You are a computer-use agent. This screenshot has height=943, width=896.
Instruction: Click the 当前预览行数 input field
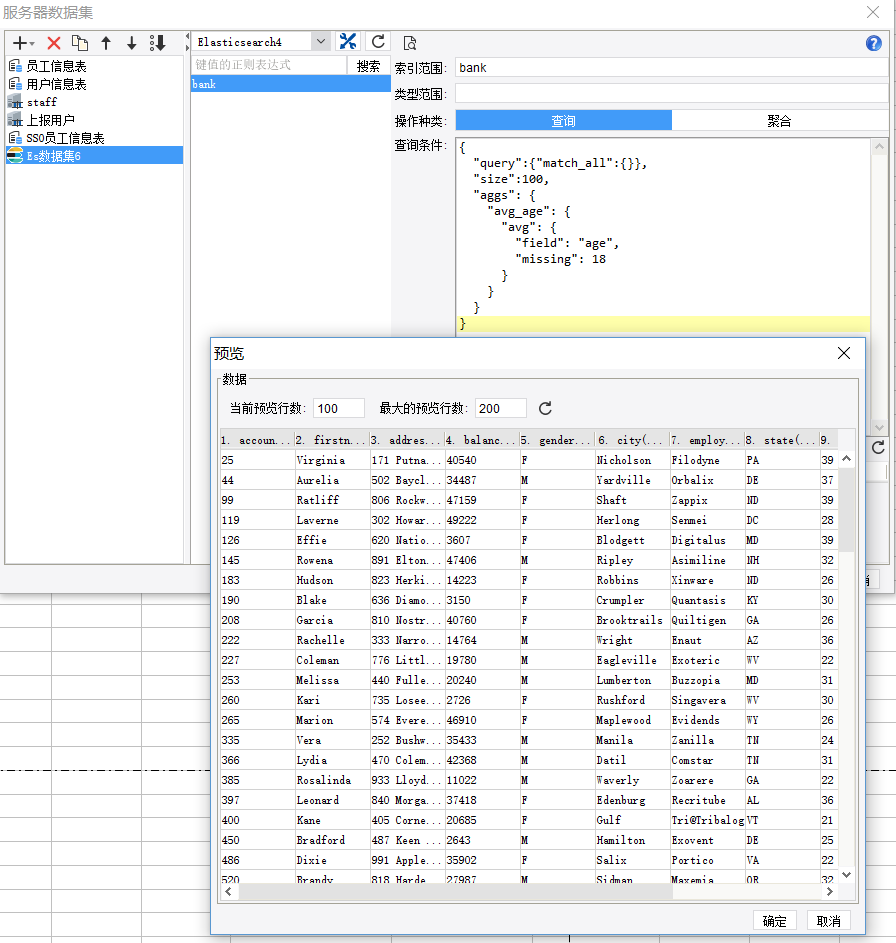pos(339,408)
